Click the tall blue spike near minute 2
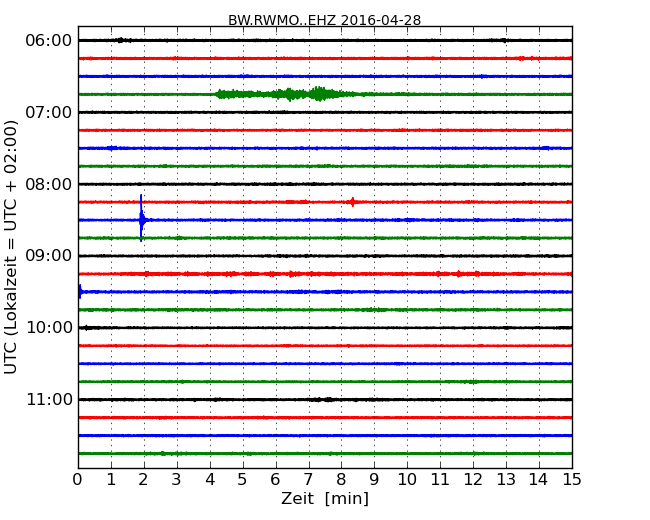Screen dimensions: 650x520 tap(142, 218)
